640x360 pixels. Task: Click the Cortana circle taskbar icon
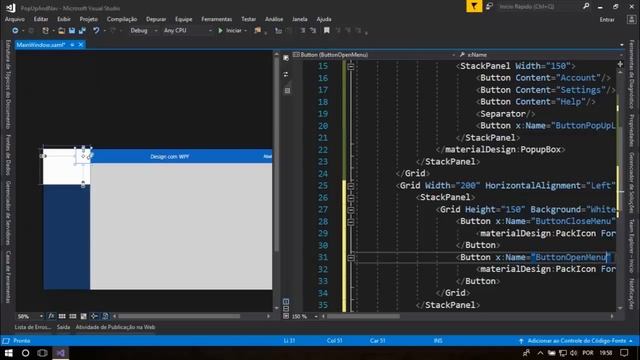coord(25,353)
